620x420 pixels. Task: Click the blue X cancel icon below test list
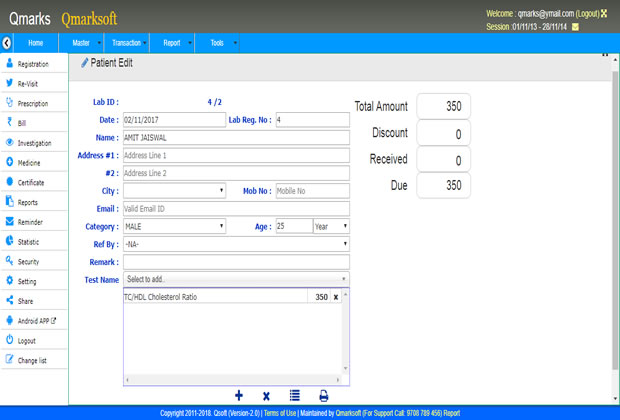tap(266, 396)
